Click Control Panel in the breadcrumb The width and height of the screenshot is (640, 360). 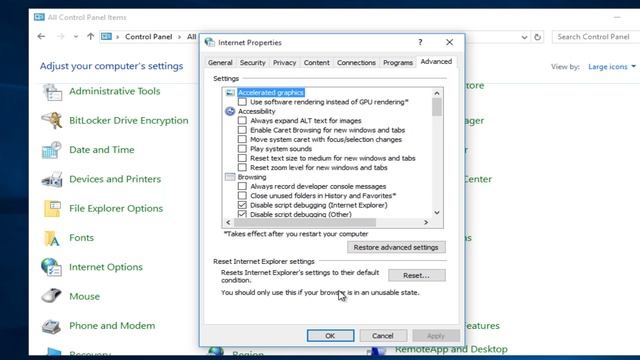[x=149, y=37]
